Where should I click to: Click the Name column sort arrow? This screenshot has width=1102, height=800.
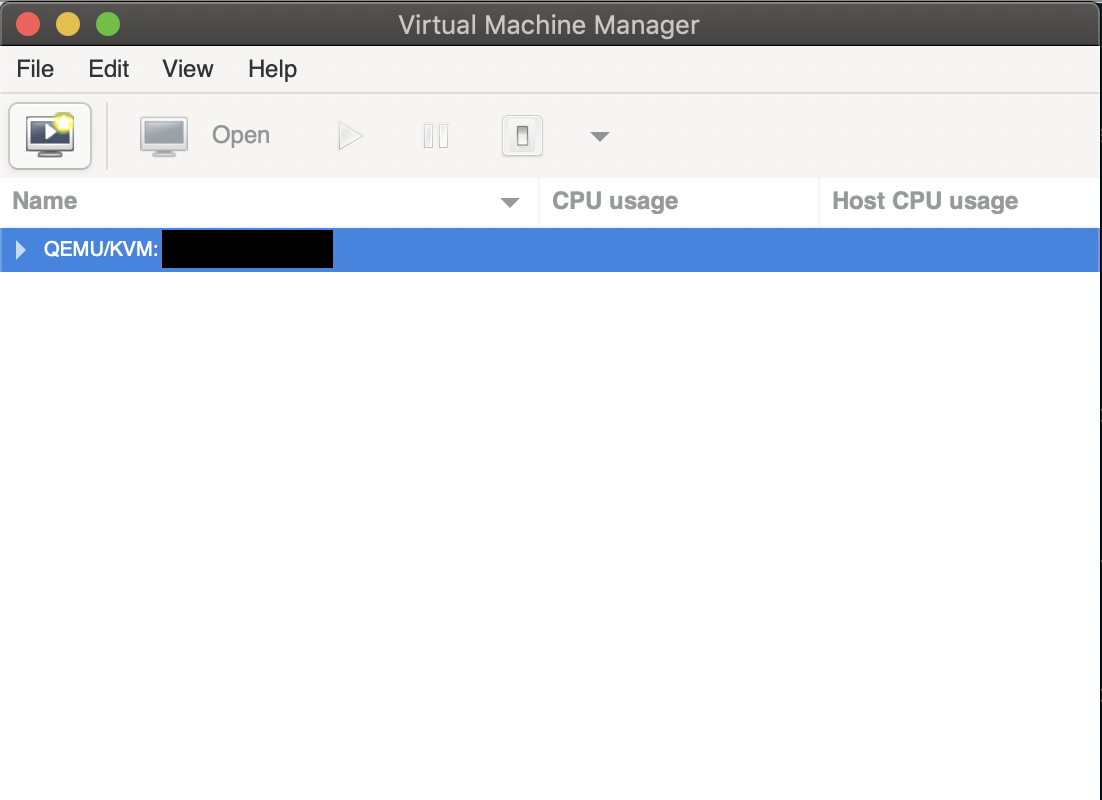point(510,202)
